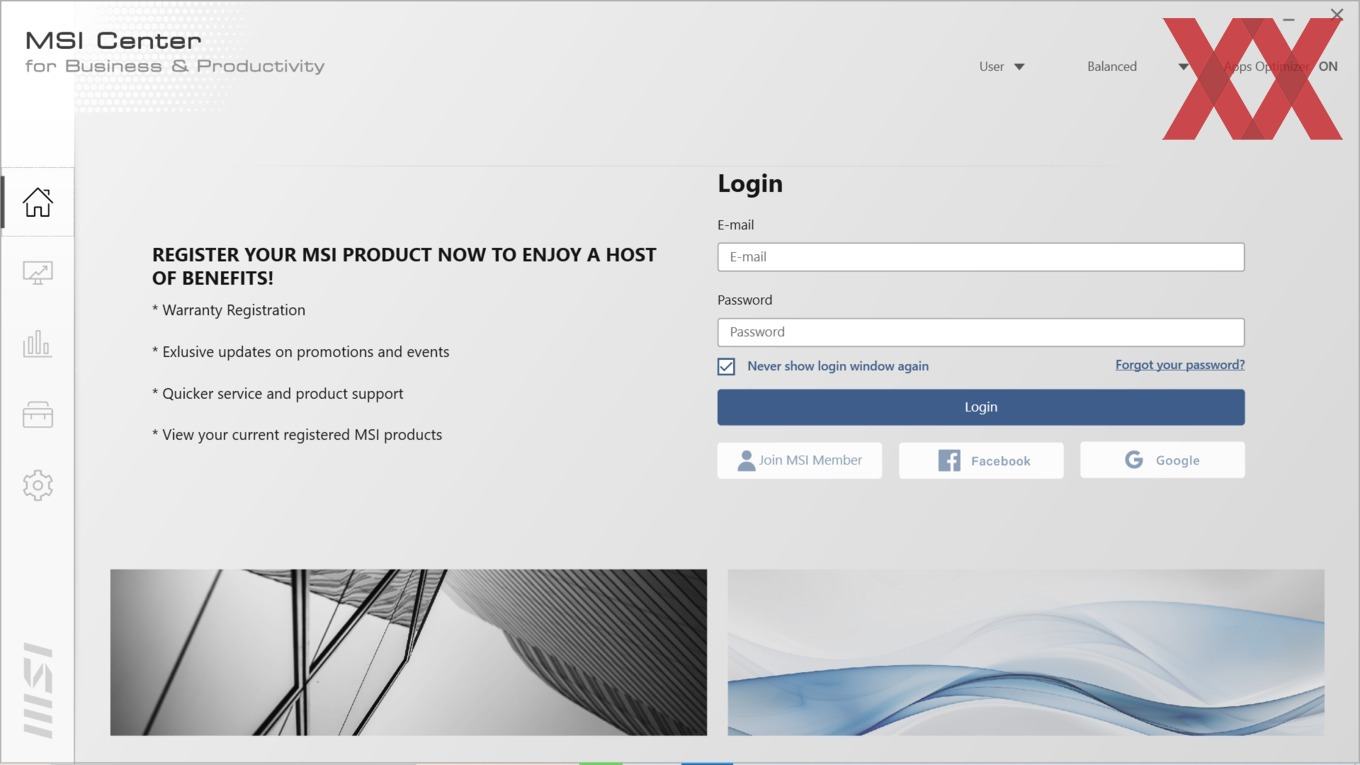The width and height of the screenshot is (1360, 765).
Task: Click the Quicker service and product support text
Action: point(278,394)
